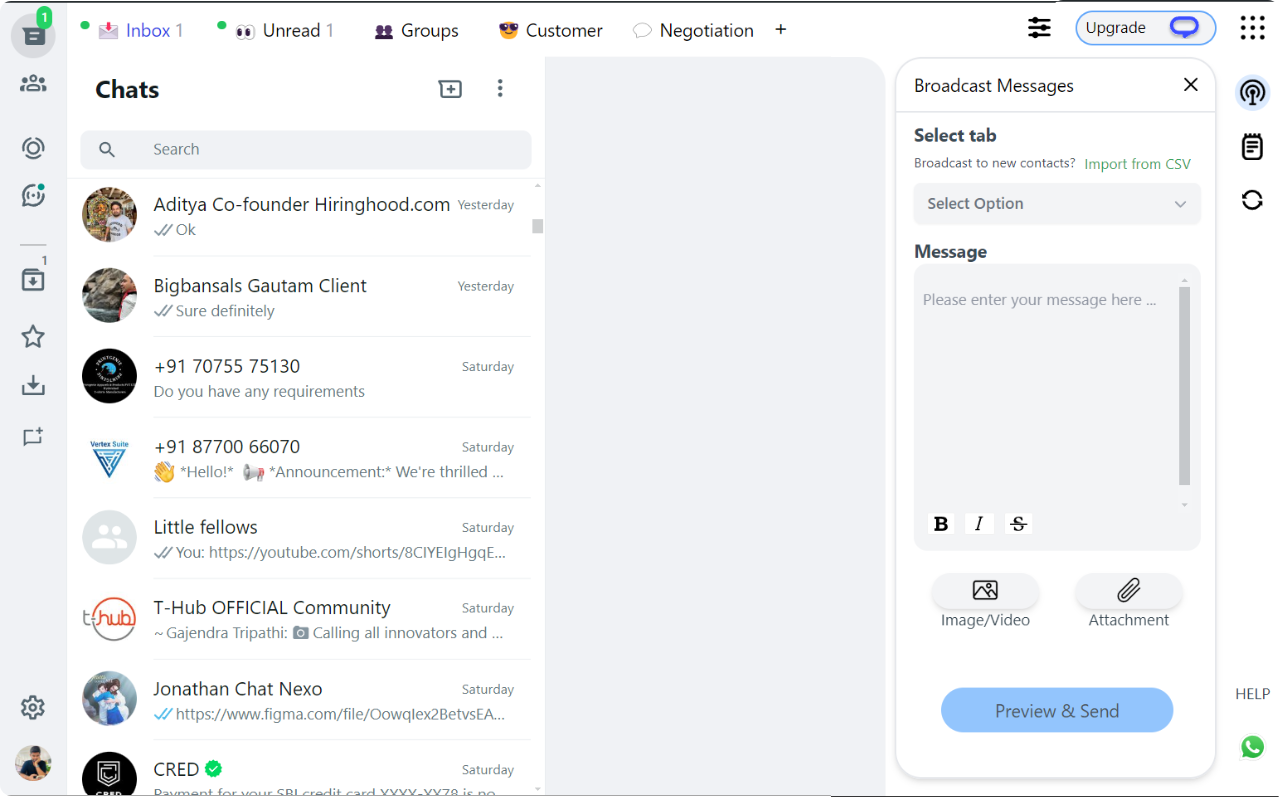Click the floating WhatsApp icon
Screen dimensions: 1280x800
coord(1252,747)
